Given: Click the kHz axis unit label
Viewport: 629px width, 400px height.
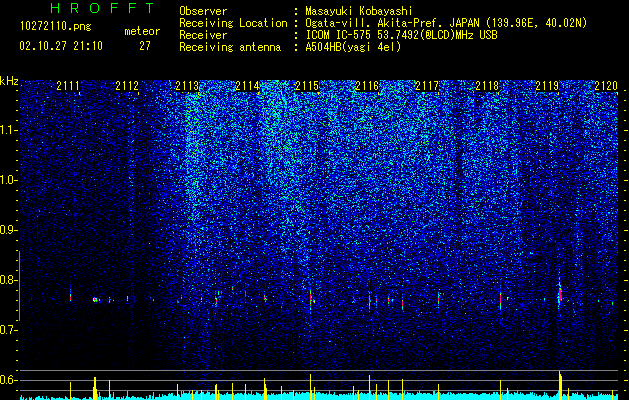Looking at the screenshot, I should pos(9,81).
